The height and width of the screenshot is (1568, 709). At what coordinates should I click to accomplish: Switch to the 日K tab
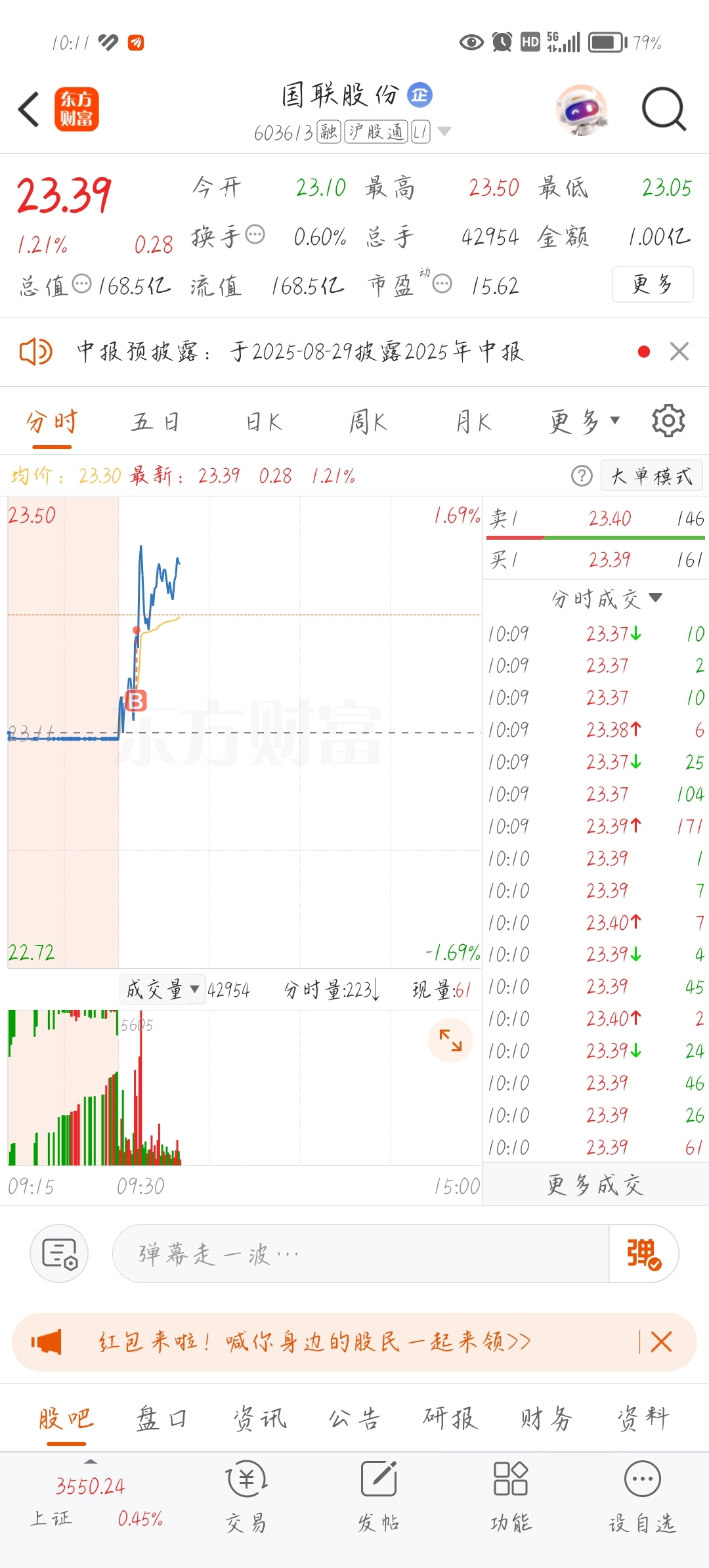tap(264, 422)
